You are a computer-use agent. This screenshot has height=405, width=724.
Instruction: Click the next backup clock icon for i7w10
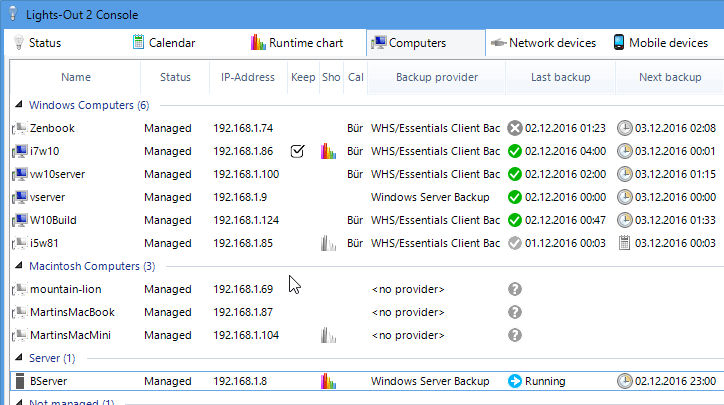tap(624, 151)
